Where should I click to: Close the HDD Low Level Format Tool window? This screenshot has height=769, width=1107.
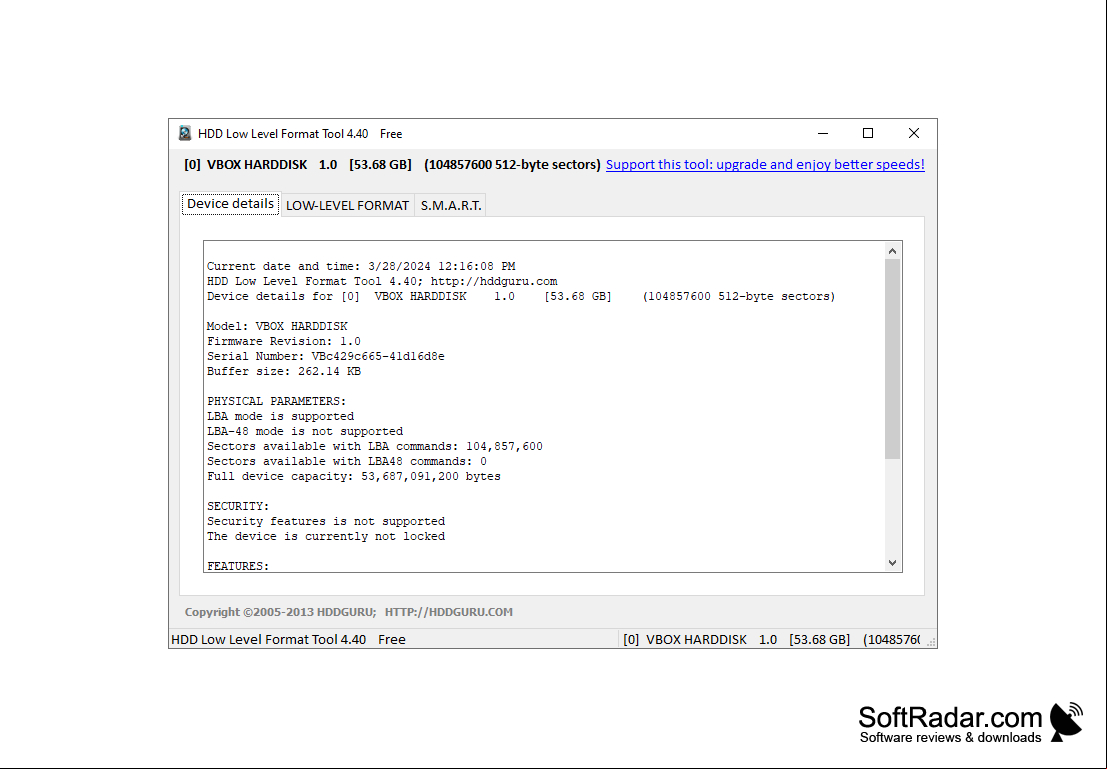pyautogui.click(x=914, y=133)
